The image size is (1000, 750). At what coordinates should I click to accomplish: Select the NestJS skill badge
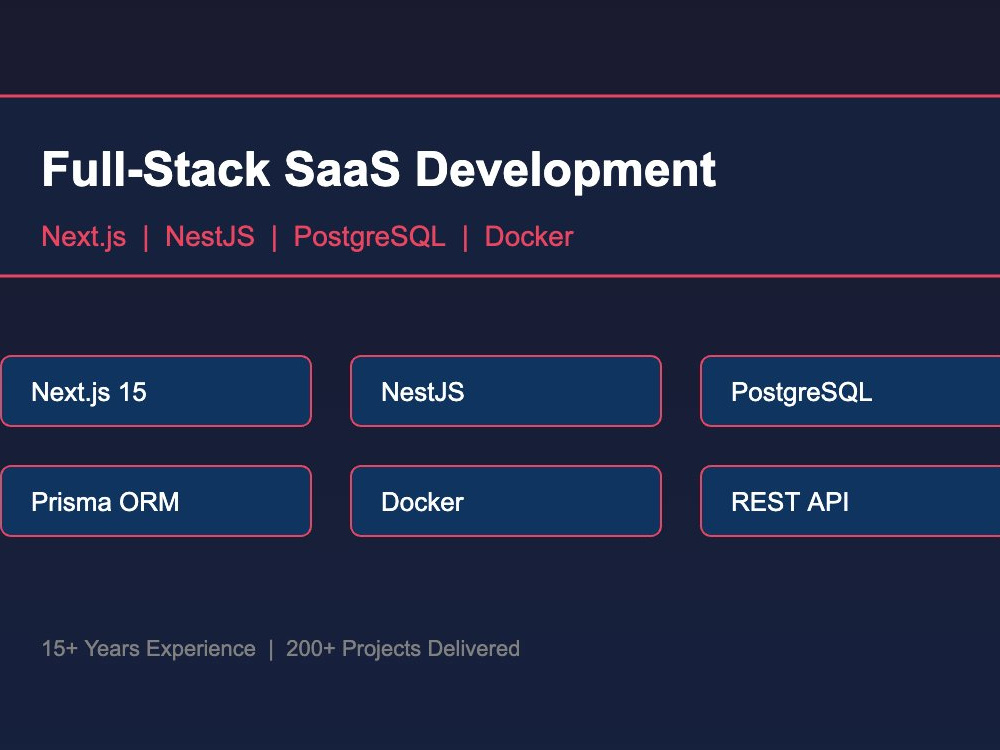click(x=506, y=391)
